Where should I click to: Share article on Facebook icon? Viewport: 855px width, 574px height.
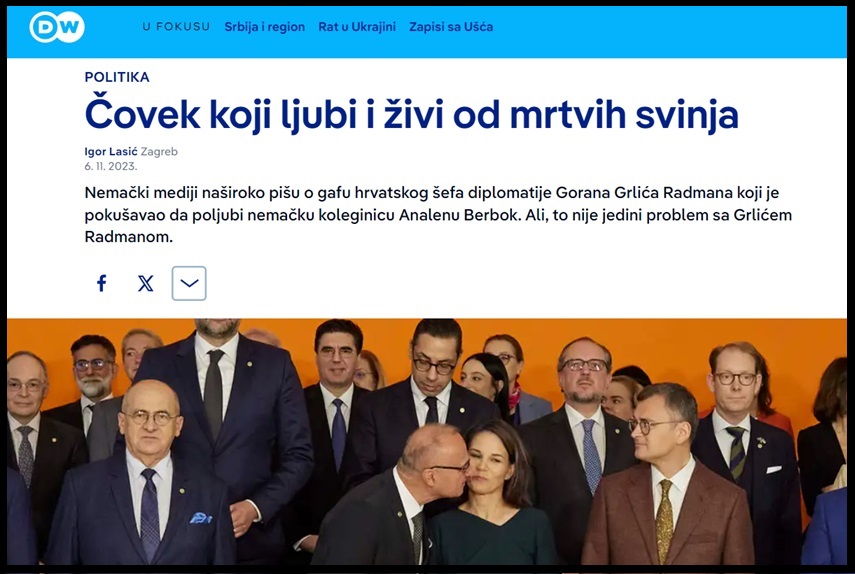(101, 283)
